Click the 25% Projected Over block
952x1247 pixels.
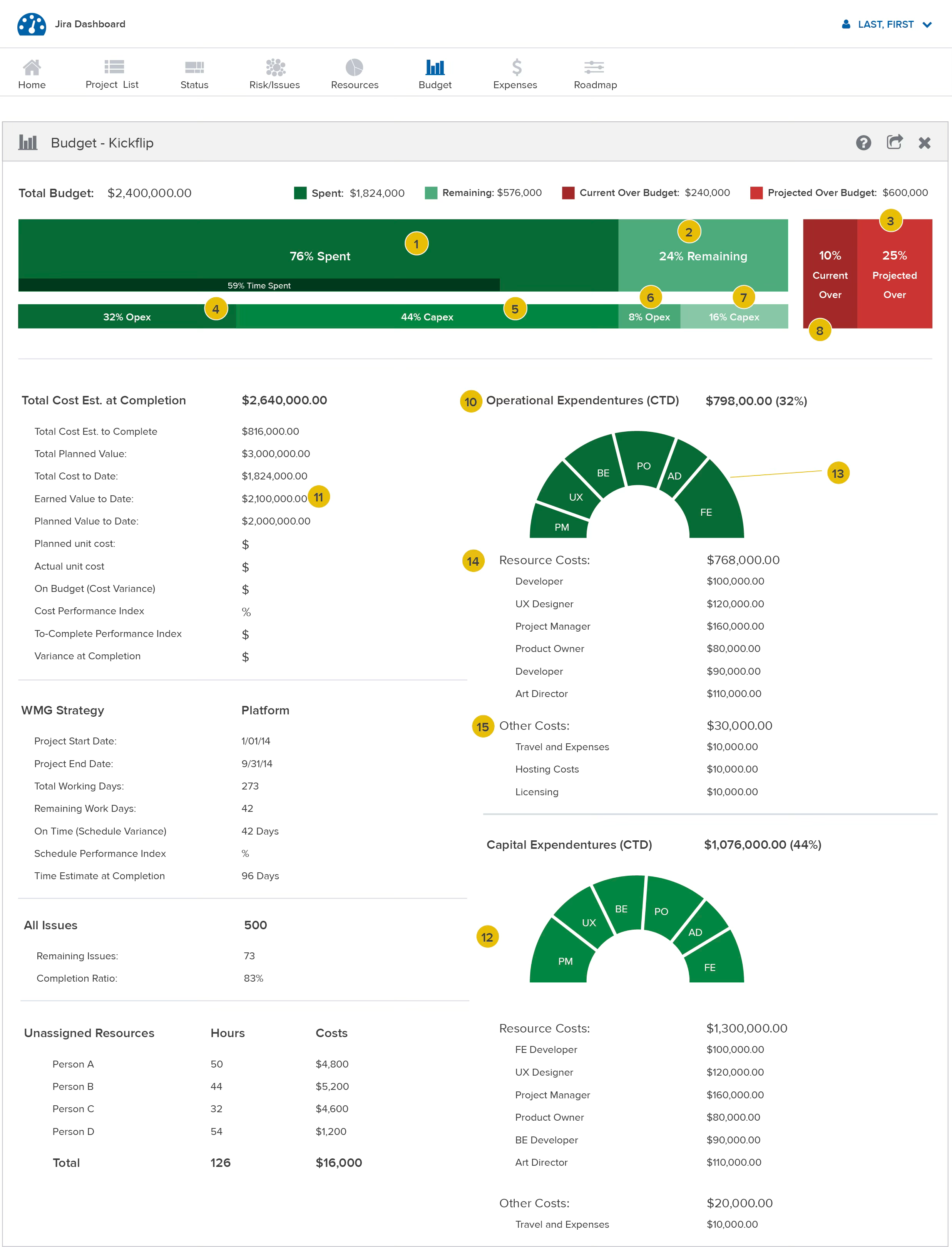point(894,274)
